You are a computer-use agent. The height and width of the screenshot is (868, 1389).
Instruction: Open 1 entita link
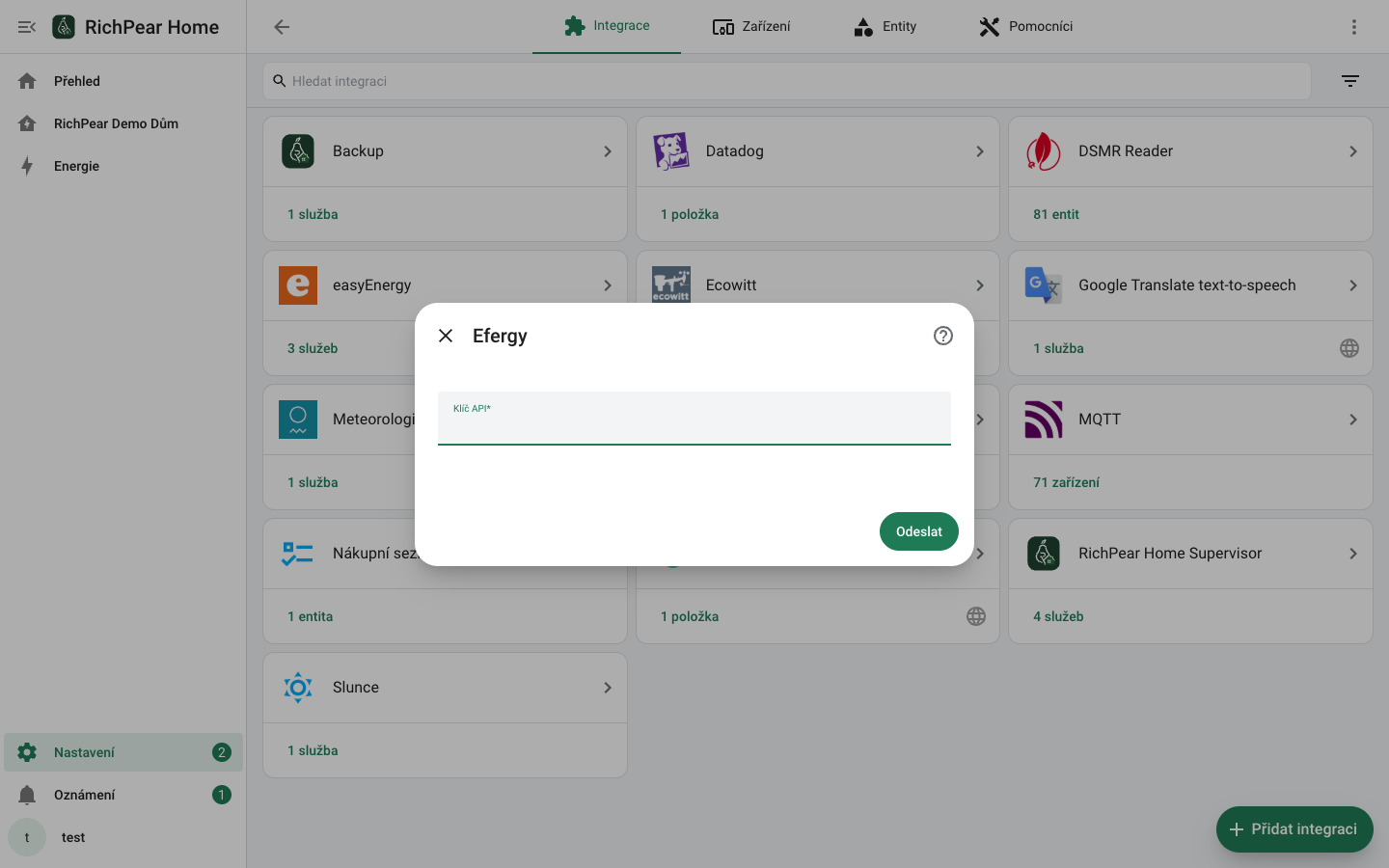tap(310, 616)
